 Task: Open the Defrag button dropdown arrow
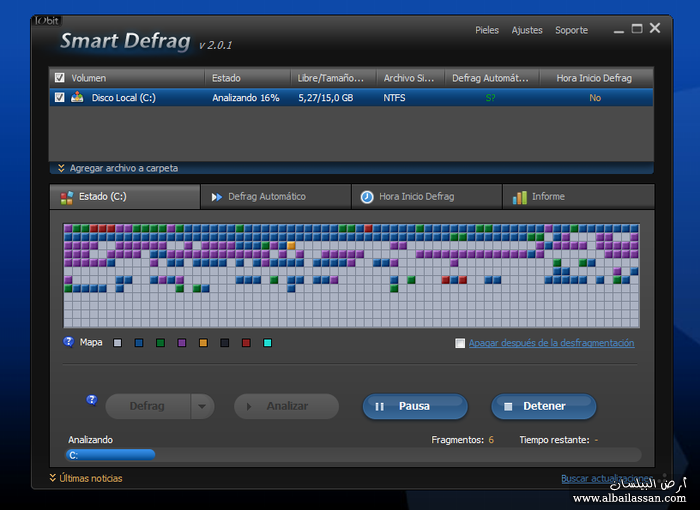tap(202, 406)
